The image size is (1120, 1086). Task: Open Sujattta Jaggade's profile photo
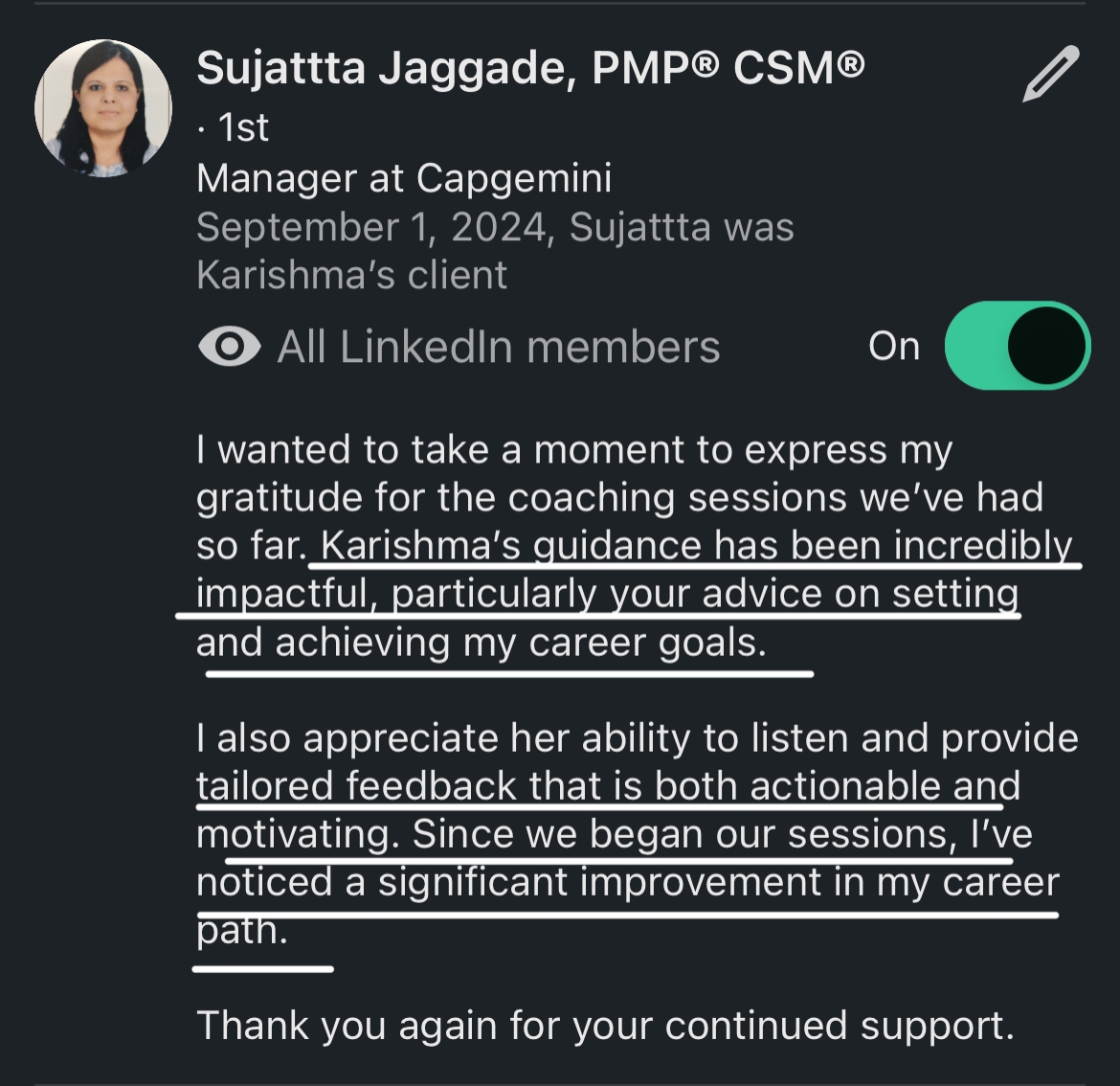(103, 108)
